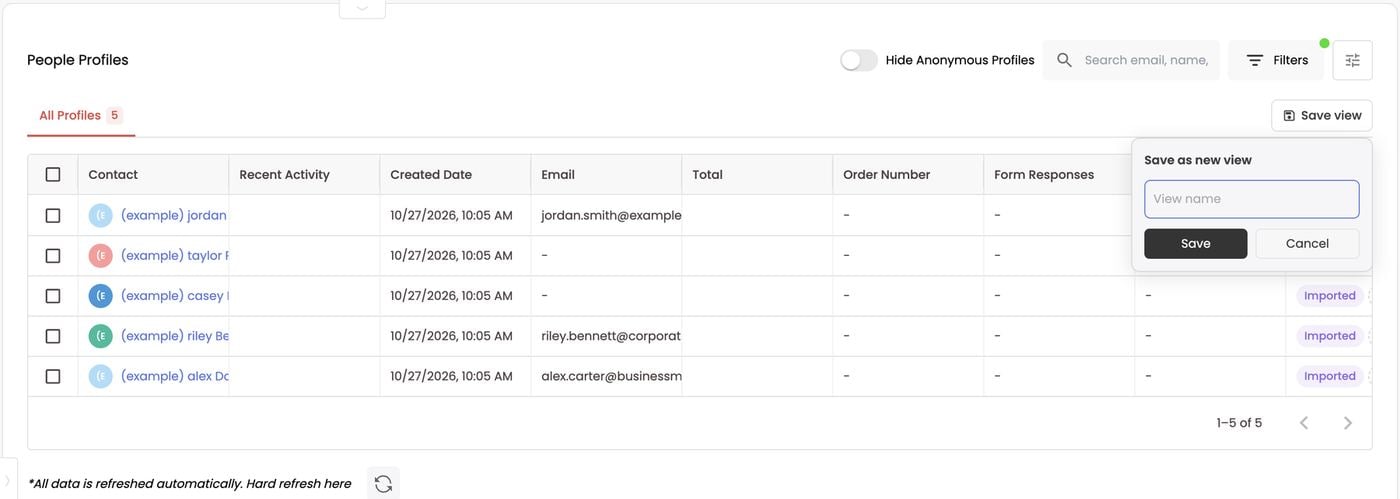Screen dimensions: 1400x499
Task: Click the search magnifier icon
Action: click(x=1064, y=60)
